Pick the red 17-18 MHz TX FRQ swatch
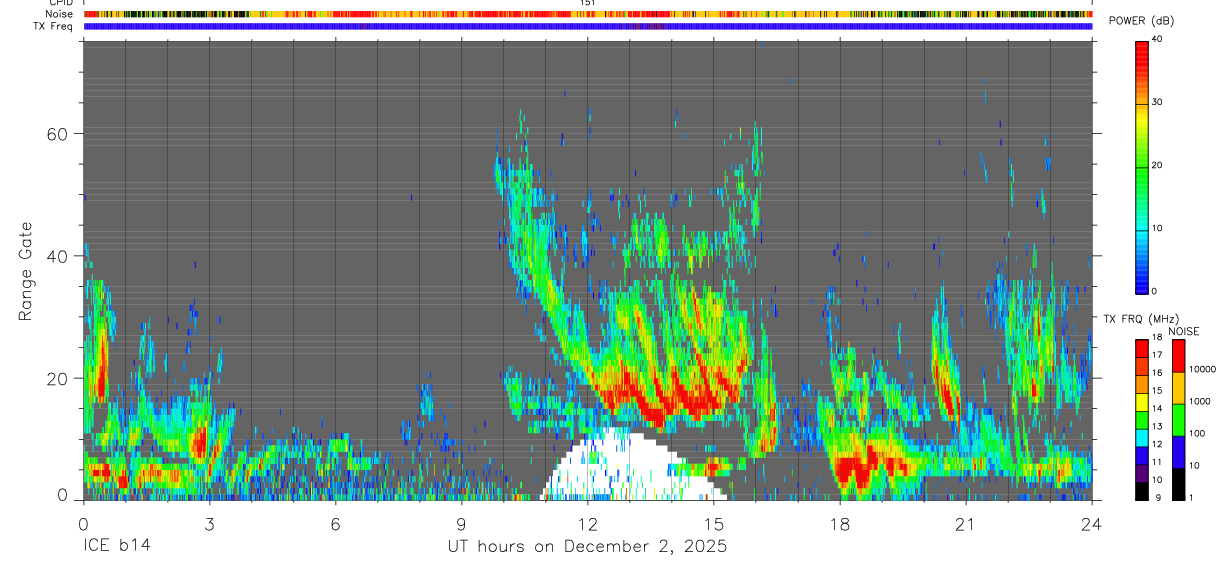 (1142, 347)
